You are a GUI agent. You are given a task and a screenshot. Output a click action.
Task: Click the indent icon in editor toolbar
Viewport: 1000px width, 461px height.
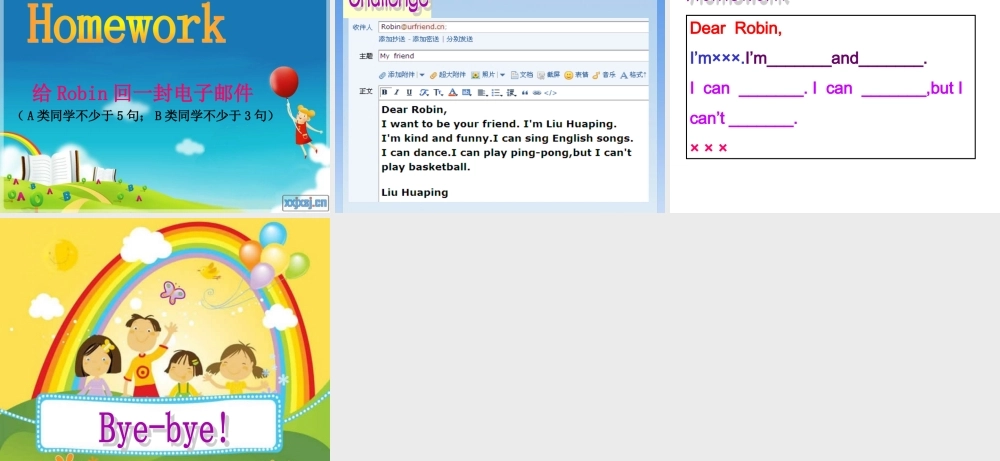[x=511, y=93]
